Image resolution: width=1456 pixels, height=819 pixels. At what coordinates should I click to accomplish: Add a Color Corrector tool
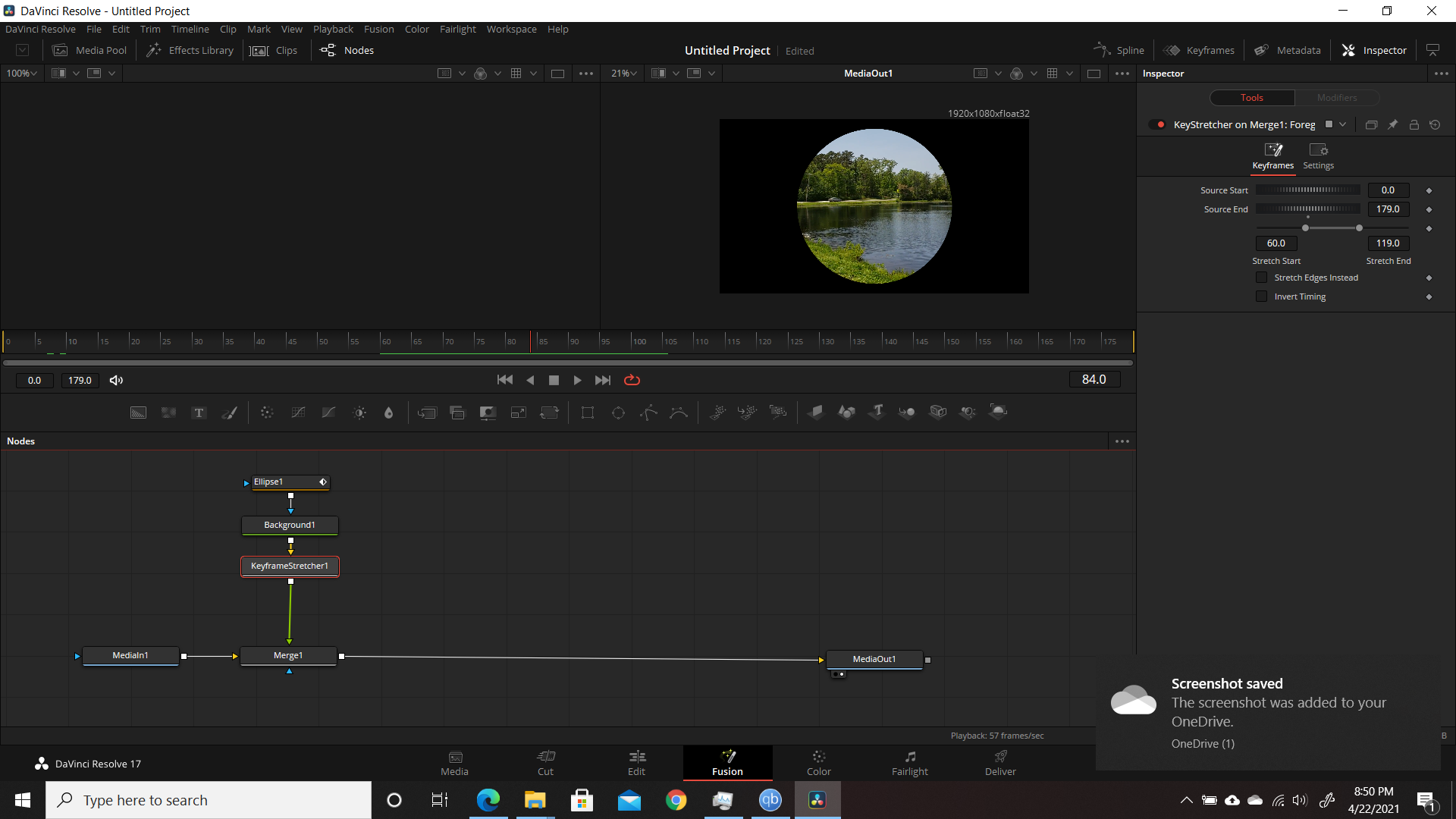pyautogui.click(x=267, y=413)
